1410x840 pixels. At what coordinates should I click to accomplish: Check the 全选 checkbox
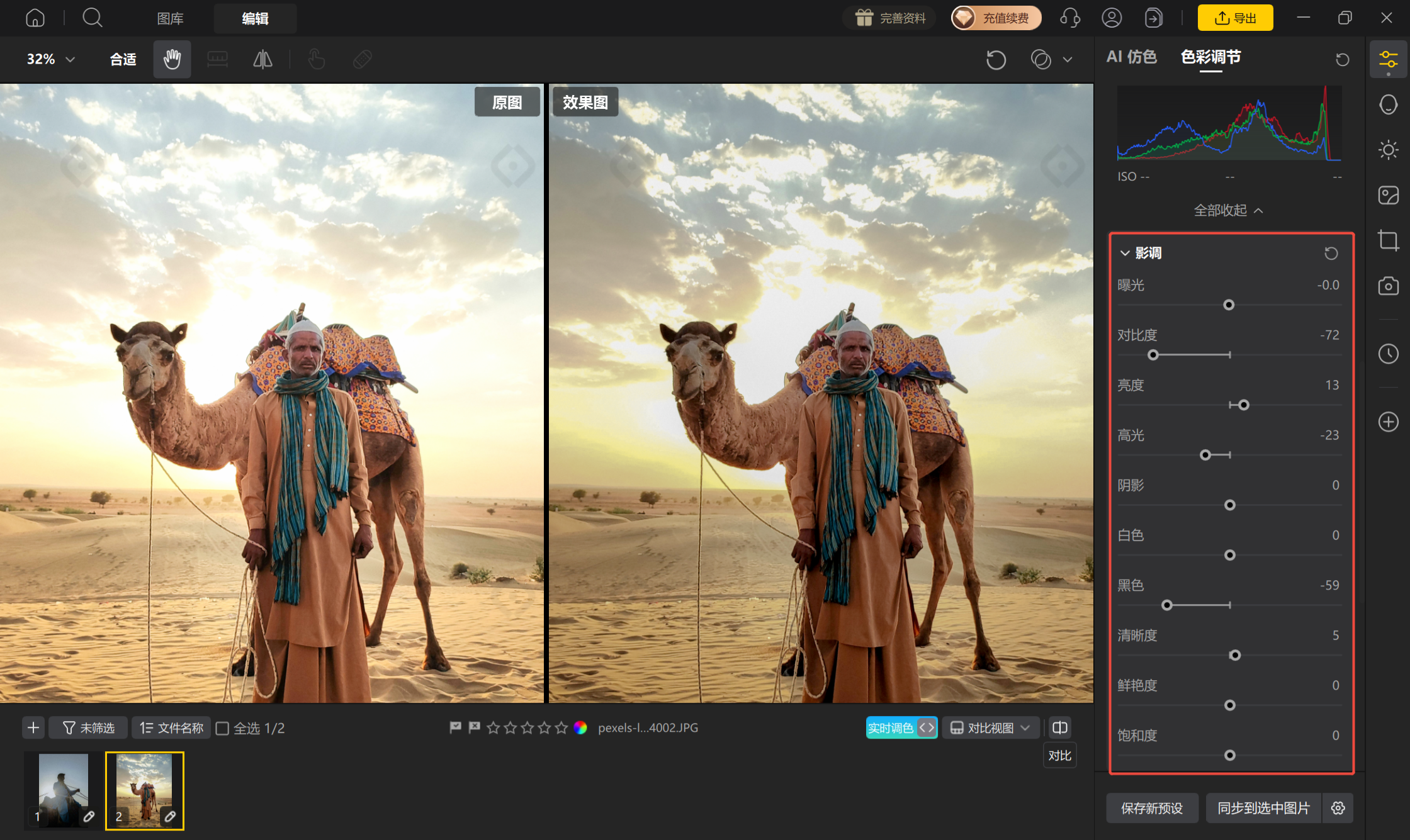[222, 728]
